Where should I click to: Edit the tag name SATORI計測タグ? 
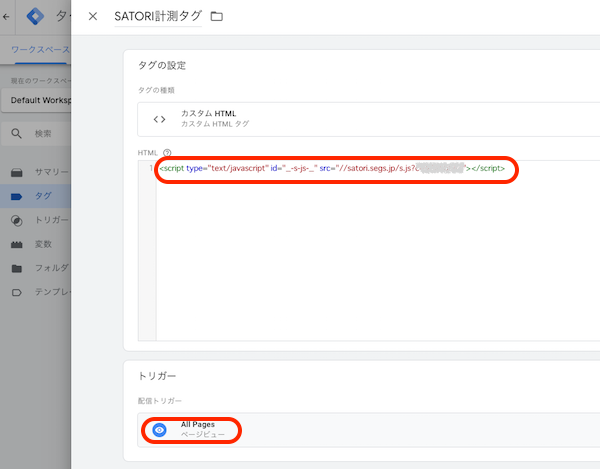point(158,16)
